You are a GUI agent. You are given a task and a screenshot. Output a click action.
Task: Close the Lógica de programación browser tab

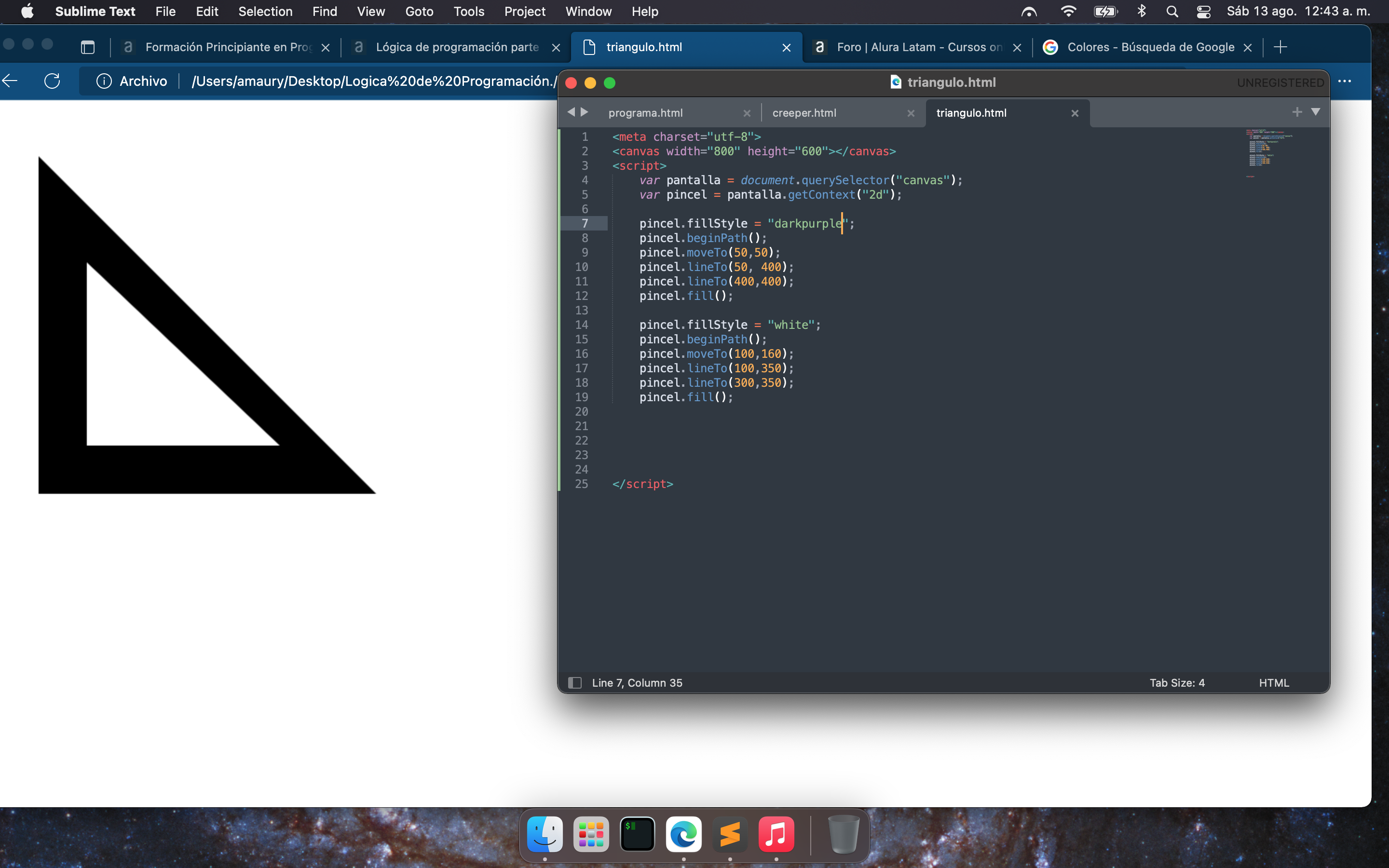[556, 48]
